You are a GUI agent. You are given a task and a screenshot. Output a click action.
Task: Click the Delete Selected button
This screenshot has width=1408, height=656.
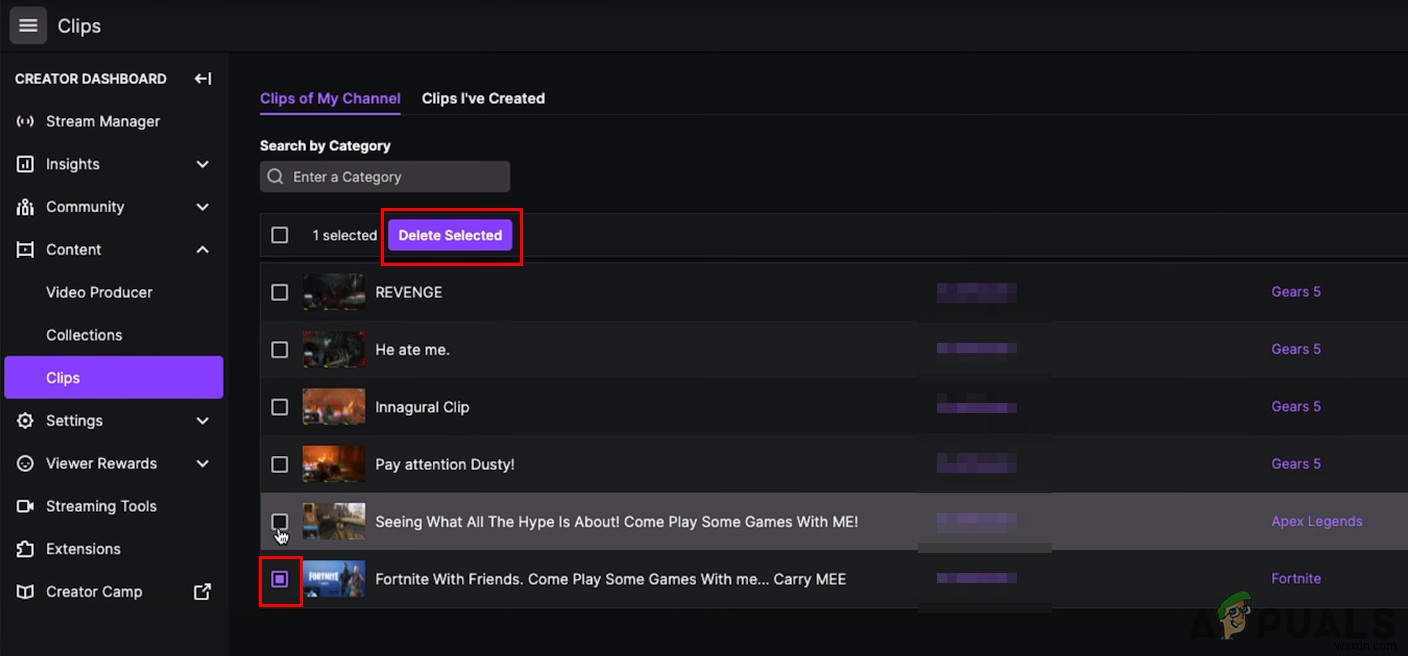pos(450,235)
